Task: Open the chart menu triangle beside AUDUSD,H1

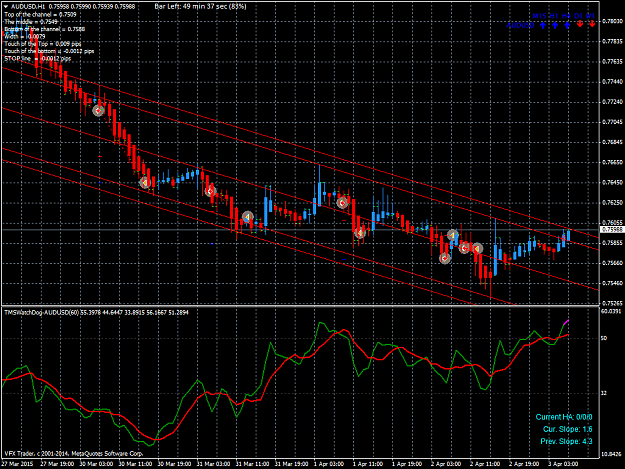Action: pos(6,7)
